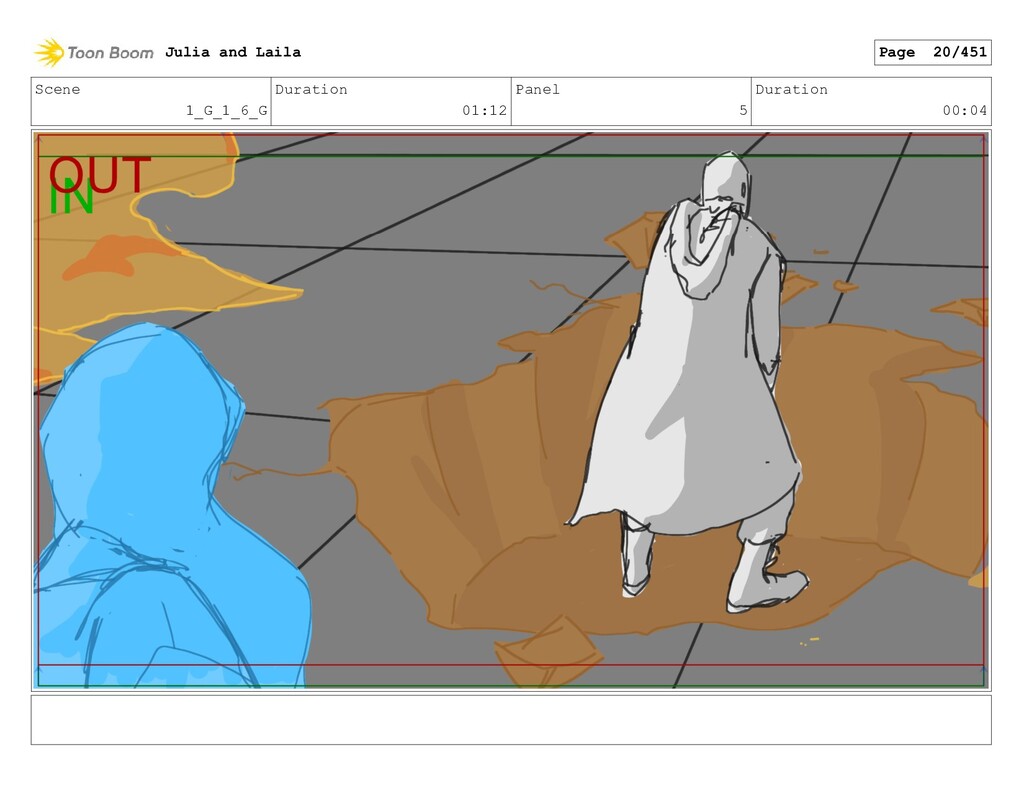The image size is (1024, 791).
Task: Click the 'Scene' header label
Action: (57, 89)
